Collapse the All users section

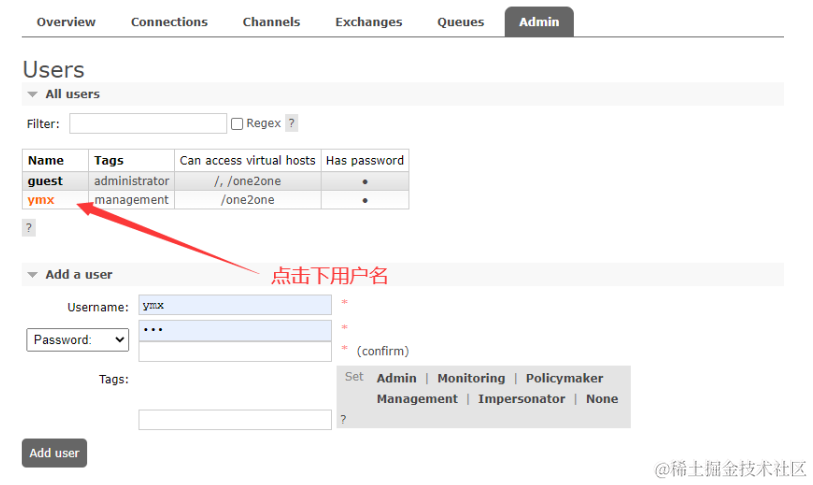[x=72, y=94]
